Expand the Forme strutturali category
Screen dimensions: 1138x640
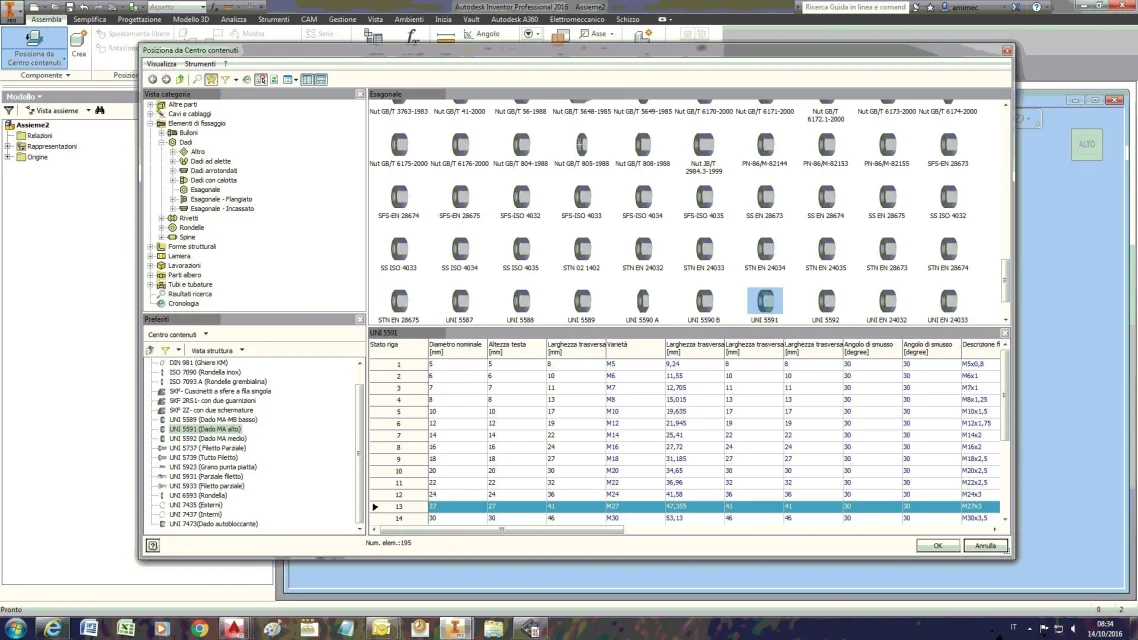(x=151, y=247)
